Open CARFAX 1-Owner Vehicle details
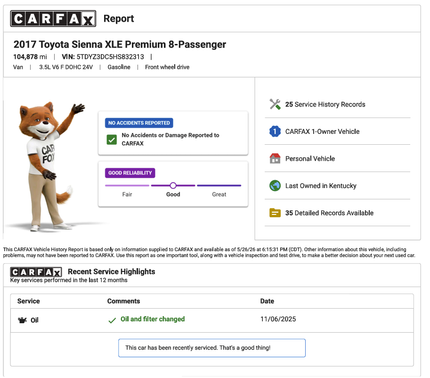This screenshot has height=378, width=430. point(322,131)
